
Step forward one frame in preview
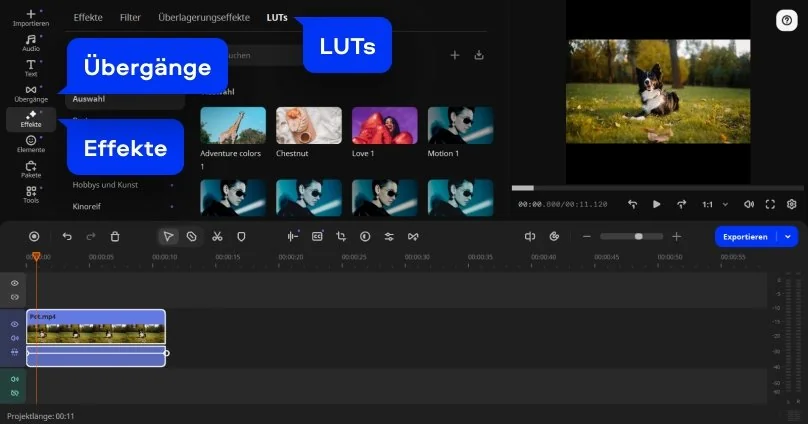[x=681, y=204]
